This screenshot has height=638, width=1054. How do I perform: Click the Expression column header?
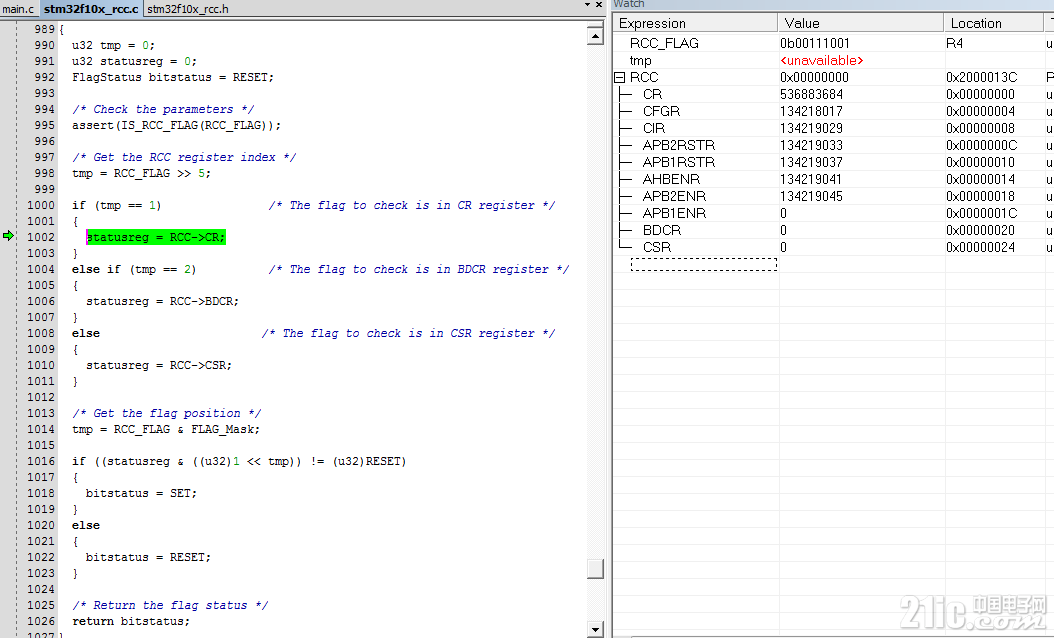click(695, 23)
